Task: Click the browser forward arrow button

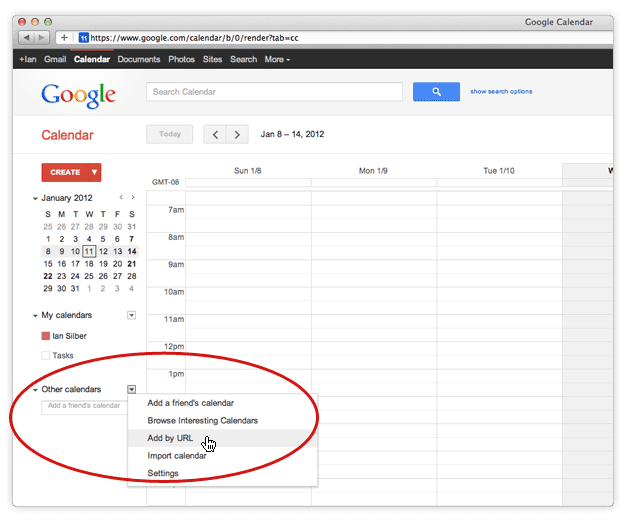Action: coord(41,38)
